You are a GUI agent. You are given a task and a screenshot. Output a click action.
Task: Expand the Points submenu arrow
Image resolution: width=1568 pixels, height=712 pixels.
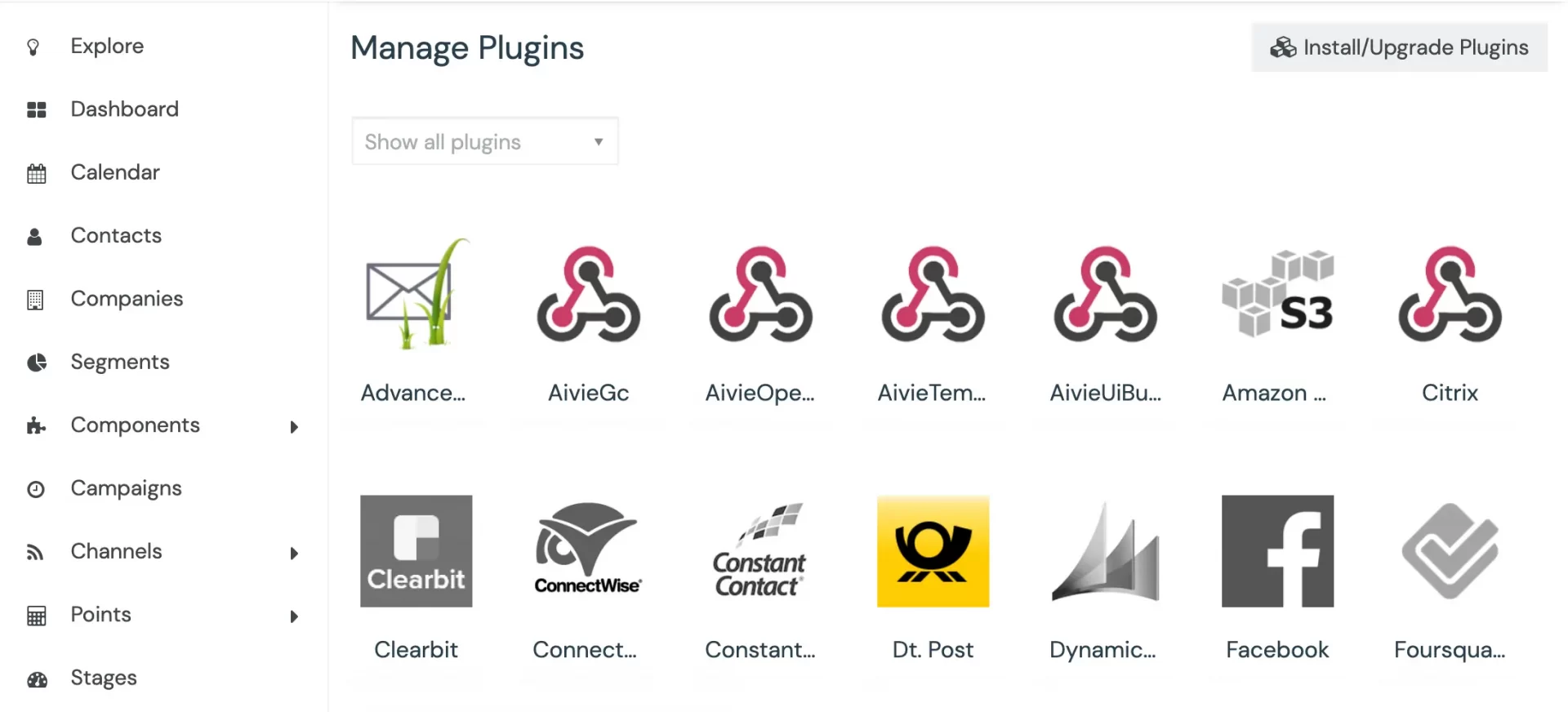[294, 616]
